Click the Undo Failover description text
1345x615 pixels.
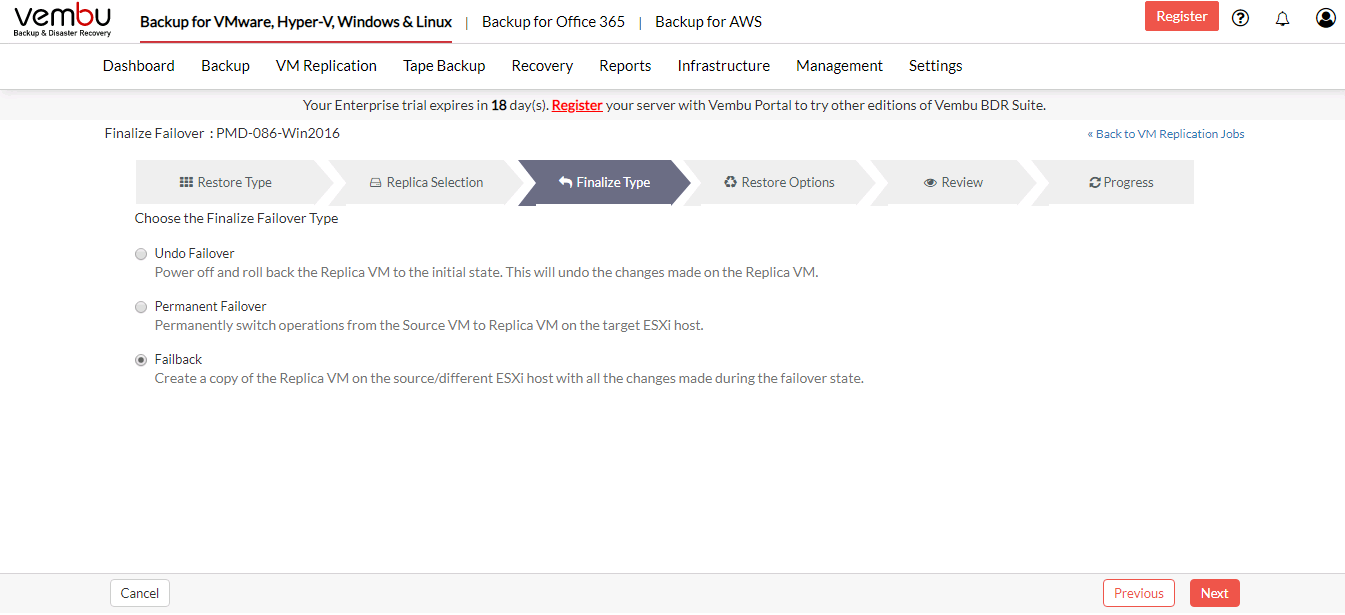pos(487,272)
